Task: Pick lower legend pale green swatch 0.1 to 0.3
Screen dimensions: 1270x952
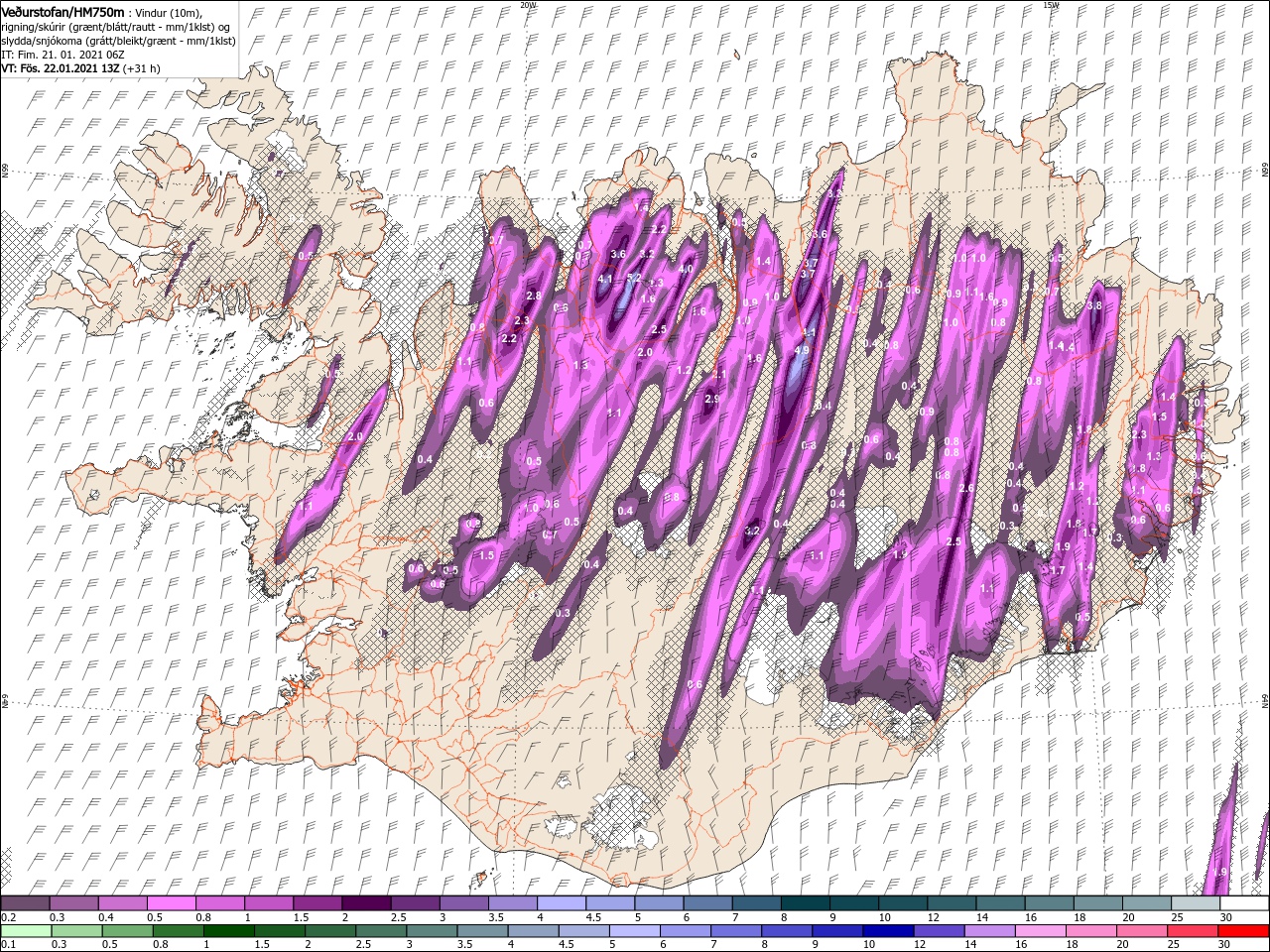Action: (27, 930)
